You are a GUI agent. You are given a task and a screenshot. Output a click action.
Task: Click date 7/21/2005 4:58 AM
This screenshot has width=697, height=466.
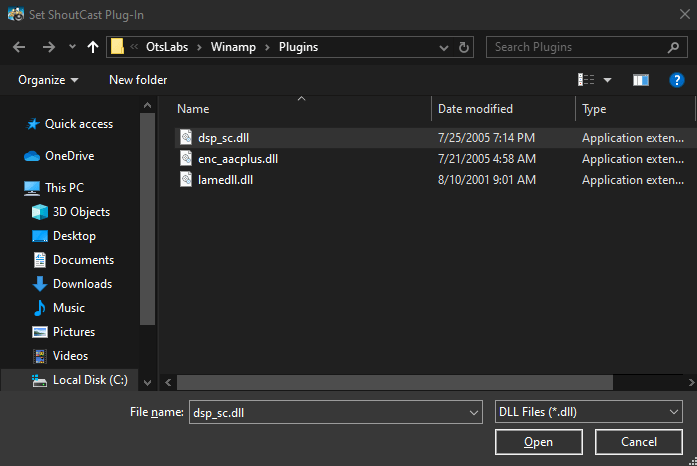pyautogui.click(x=487, y=159)
